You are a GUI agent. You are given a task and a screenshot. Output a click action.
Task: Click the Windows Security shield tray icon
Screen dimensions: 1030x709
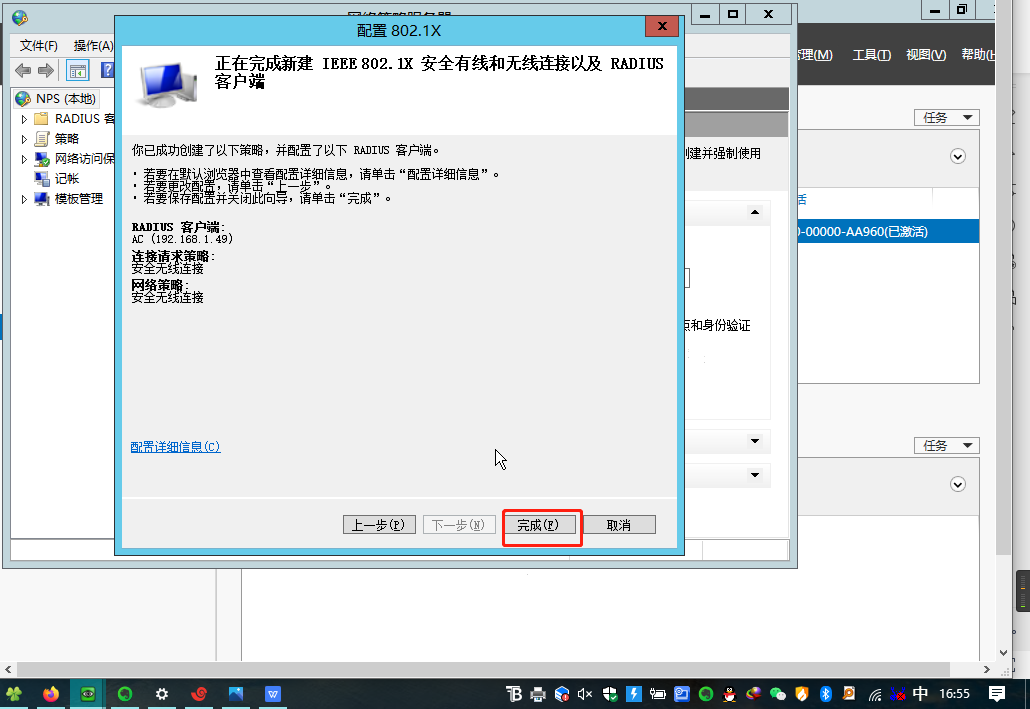point(610,694)
